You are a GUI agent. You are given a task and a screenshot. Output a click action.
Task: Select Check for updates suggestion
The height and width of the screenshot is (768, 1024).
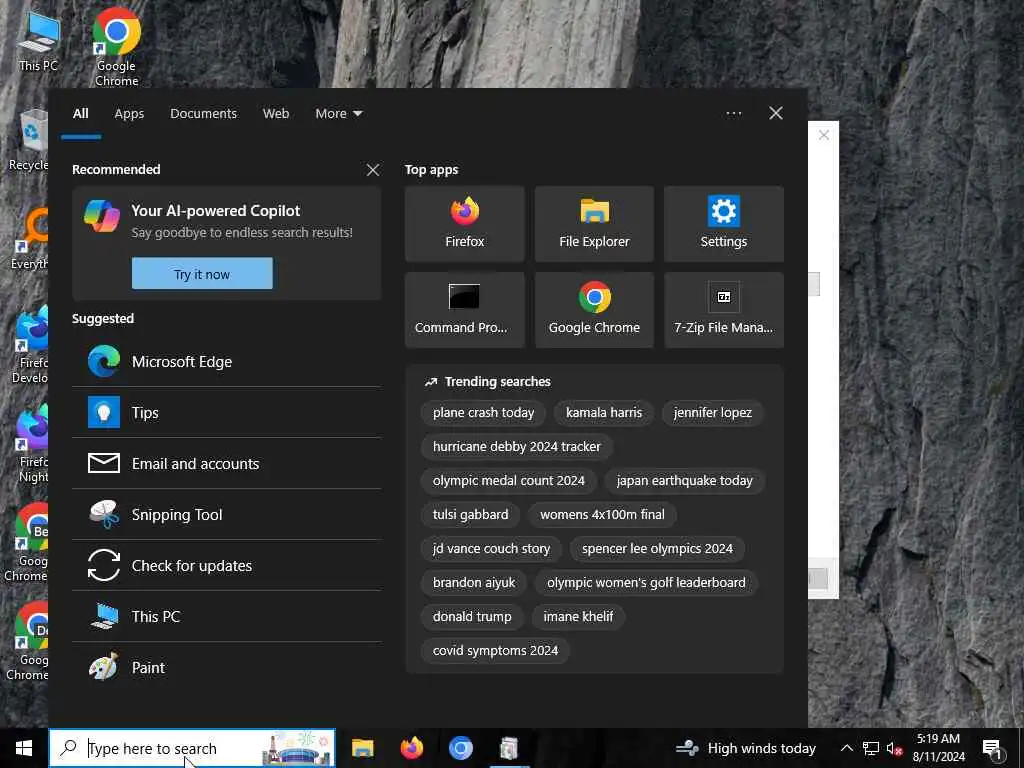(x=227, y=565)
